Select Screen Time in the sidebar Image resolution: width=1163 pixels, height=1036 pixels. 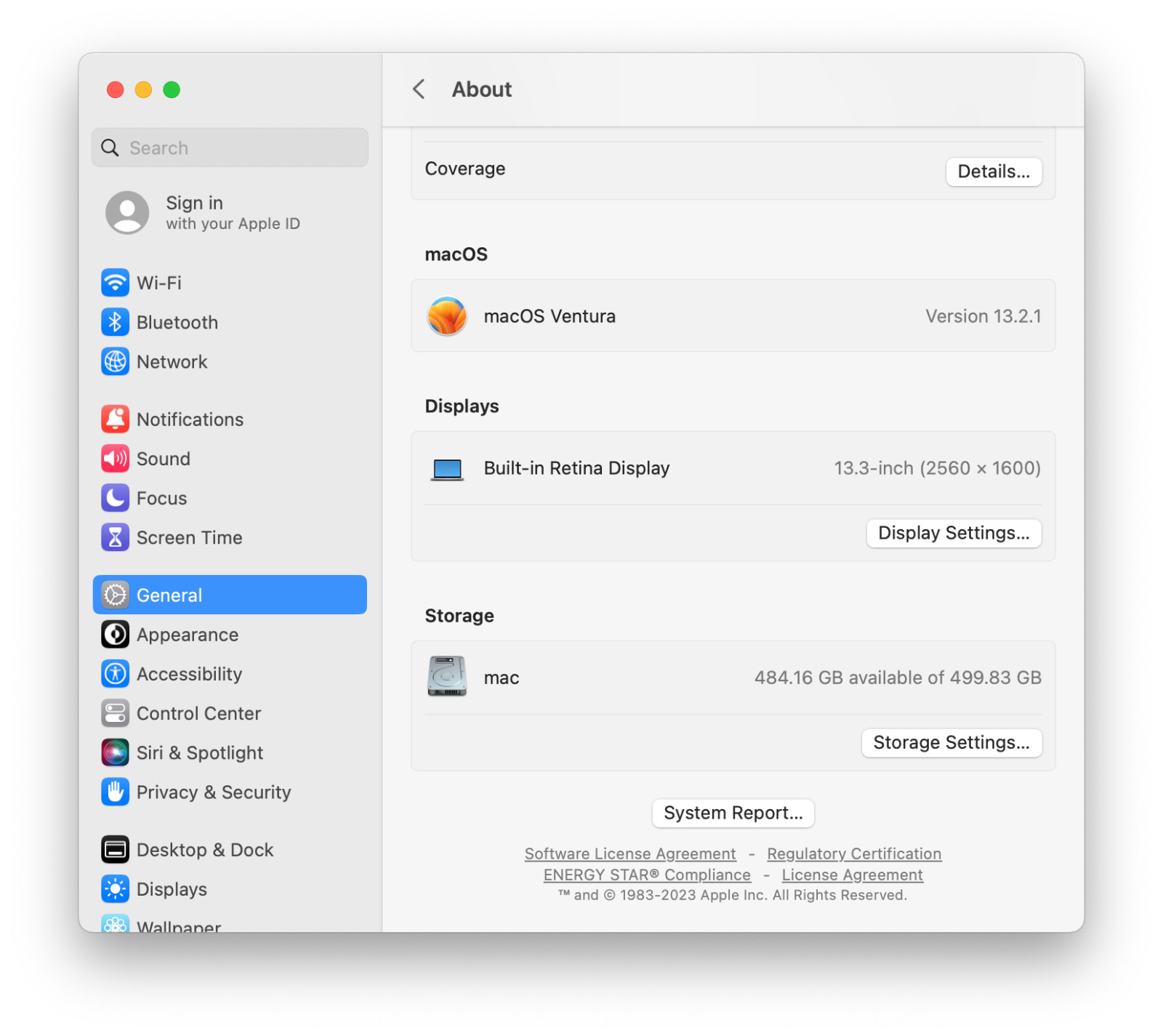pyautogui.click(x=230, y=537)
